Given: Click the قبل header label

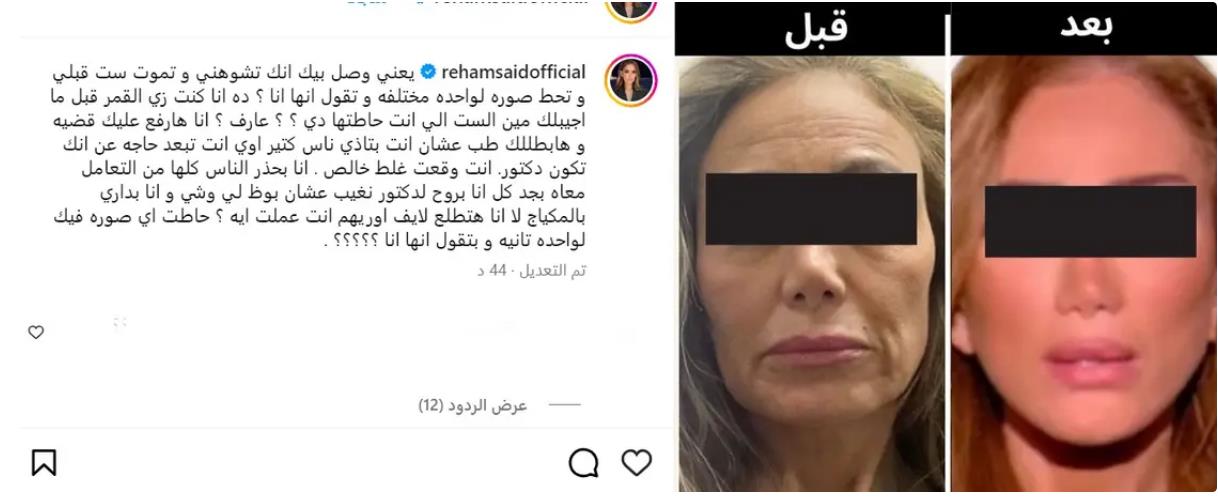Looking at the screenshot, I should coord(811,28).
